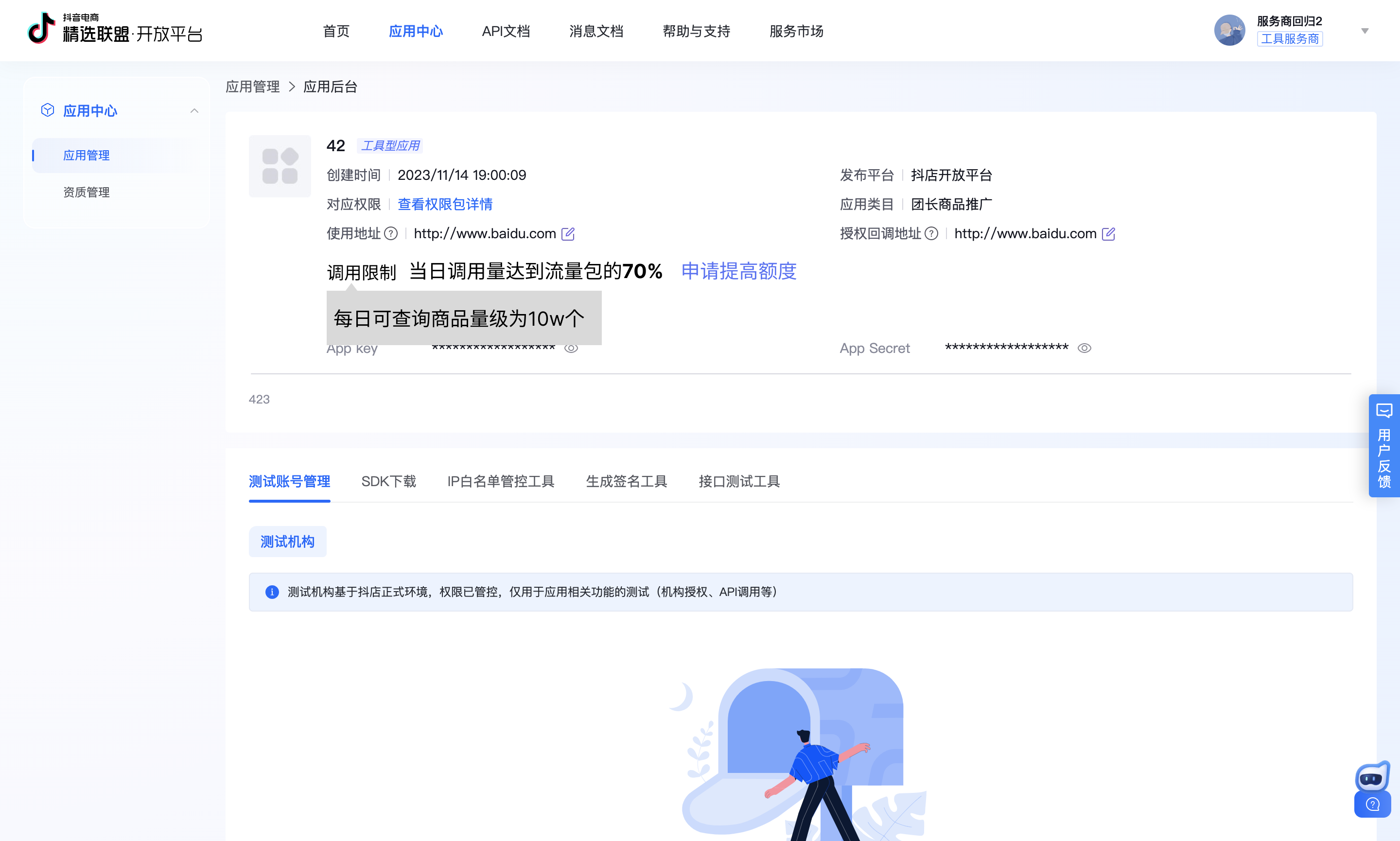Open the 用户反馈 side panel
The width and height of the screenshot is (1400, 841).
[1384, 445]
